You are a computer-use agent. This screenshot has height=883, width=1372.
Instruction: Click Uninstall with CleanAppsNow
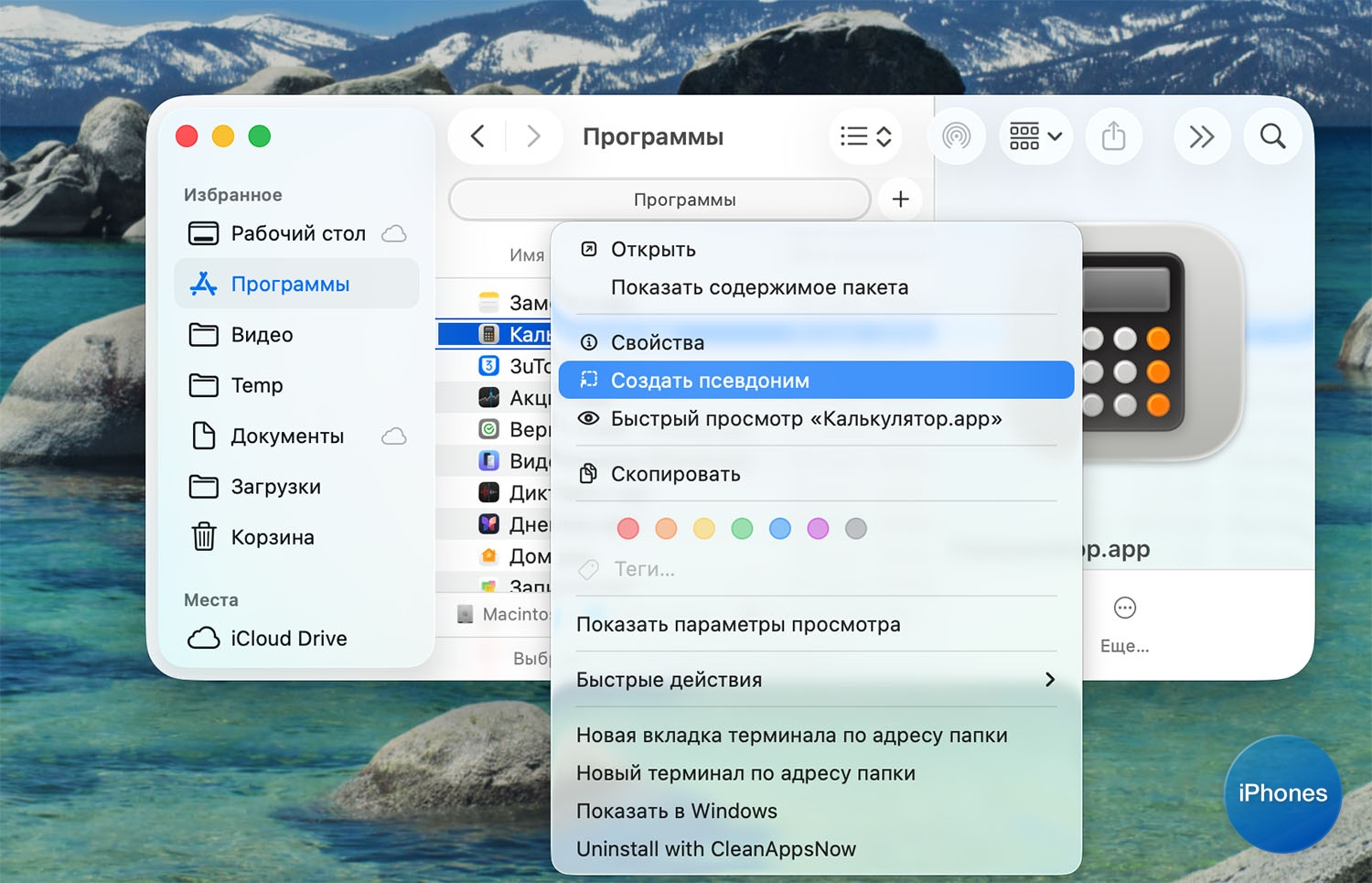716,849
